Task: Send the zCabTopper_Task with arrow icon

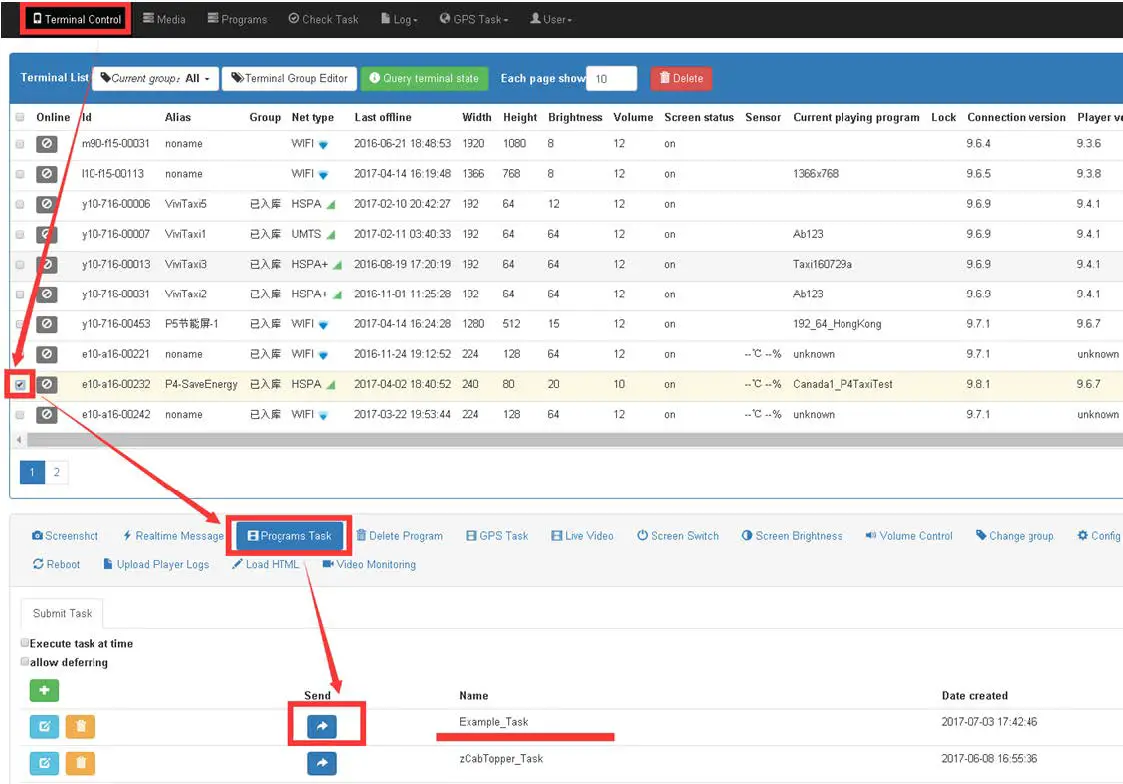Action: coord(321,764)
